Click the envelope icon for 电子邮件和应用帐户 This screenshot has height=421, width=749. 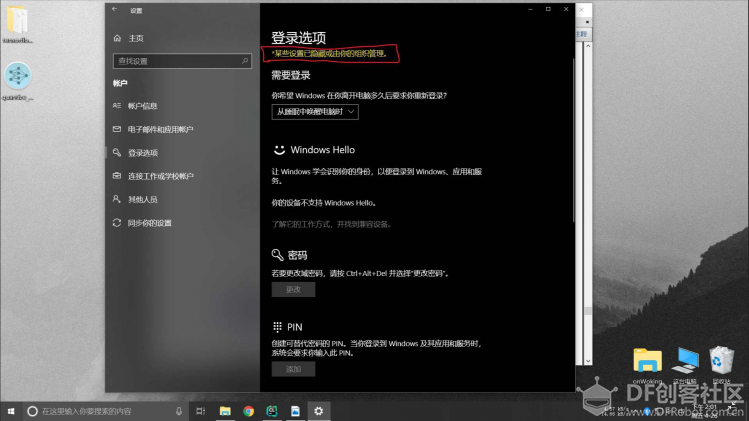(x=117, y=129)
